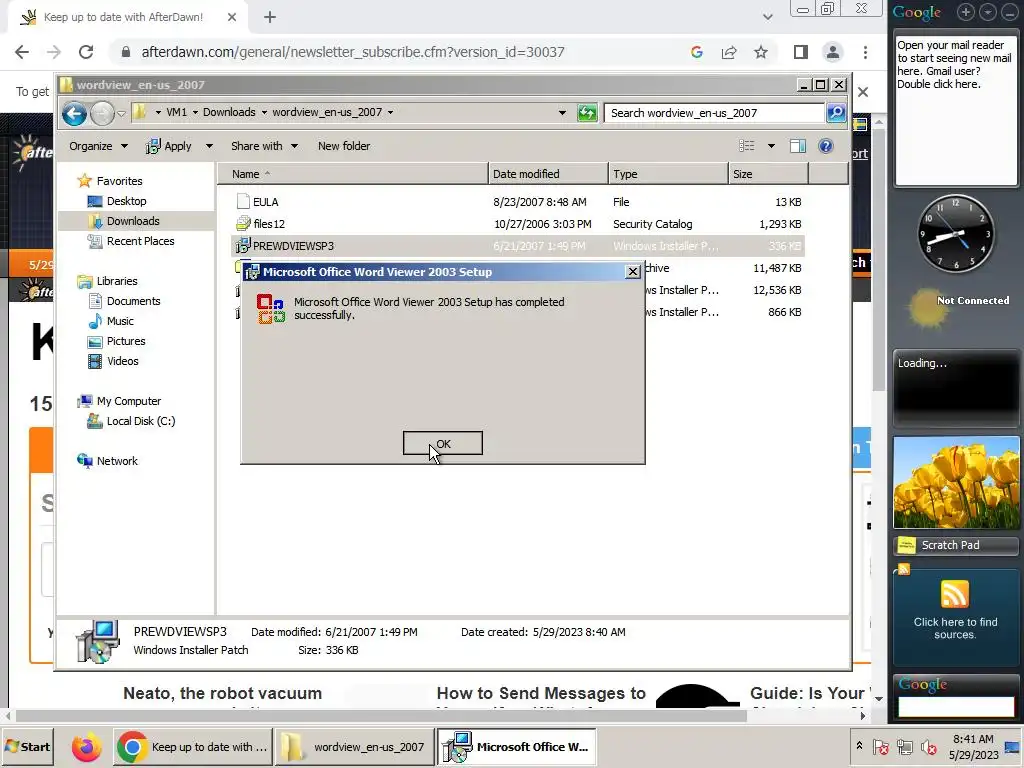Click the muted volume tray icon
This screenshot has height=768, width=1024.
pyautogui.click(x=928, y=746)
